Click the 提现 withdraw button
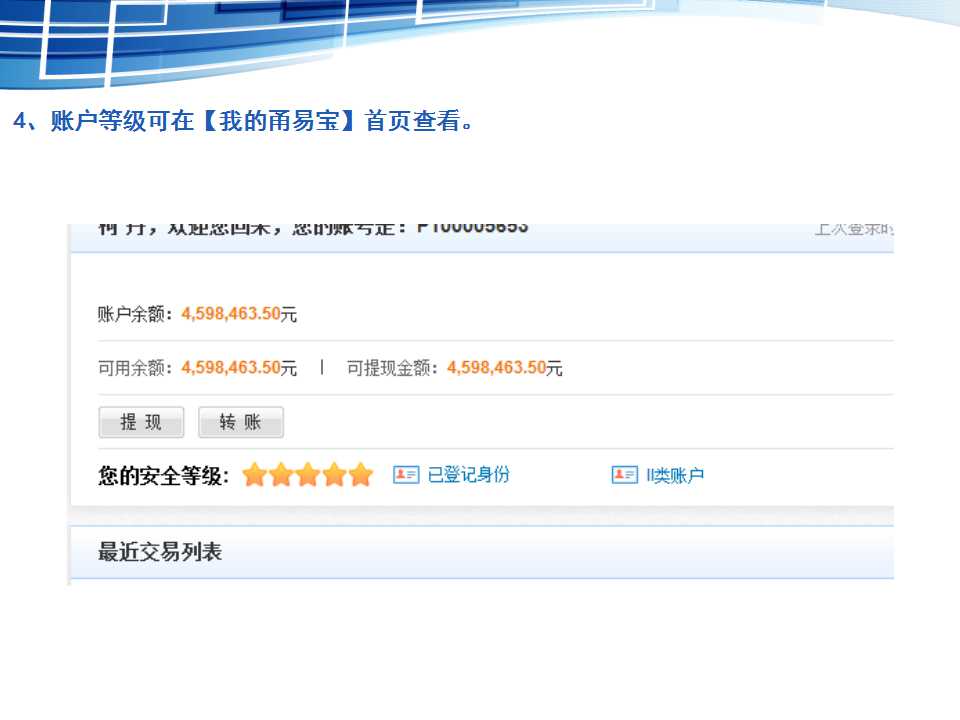 141,422
